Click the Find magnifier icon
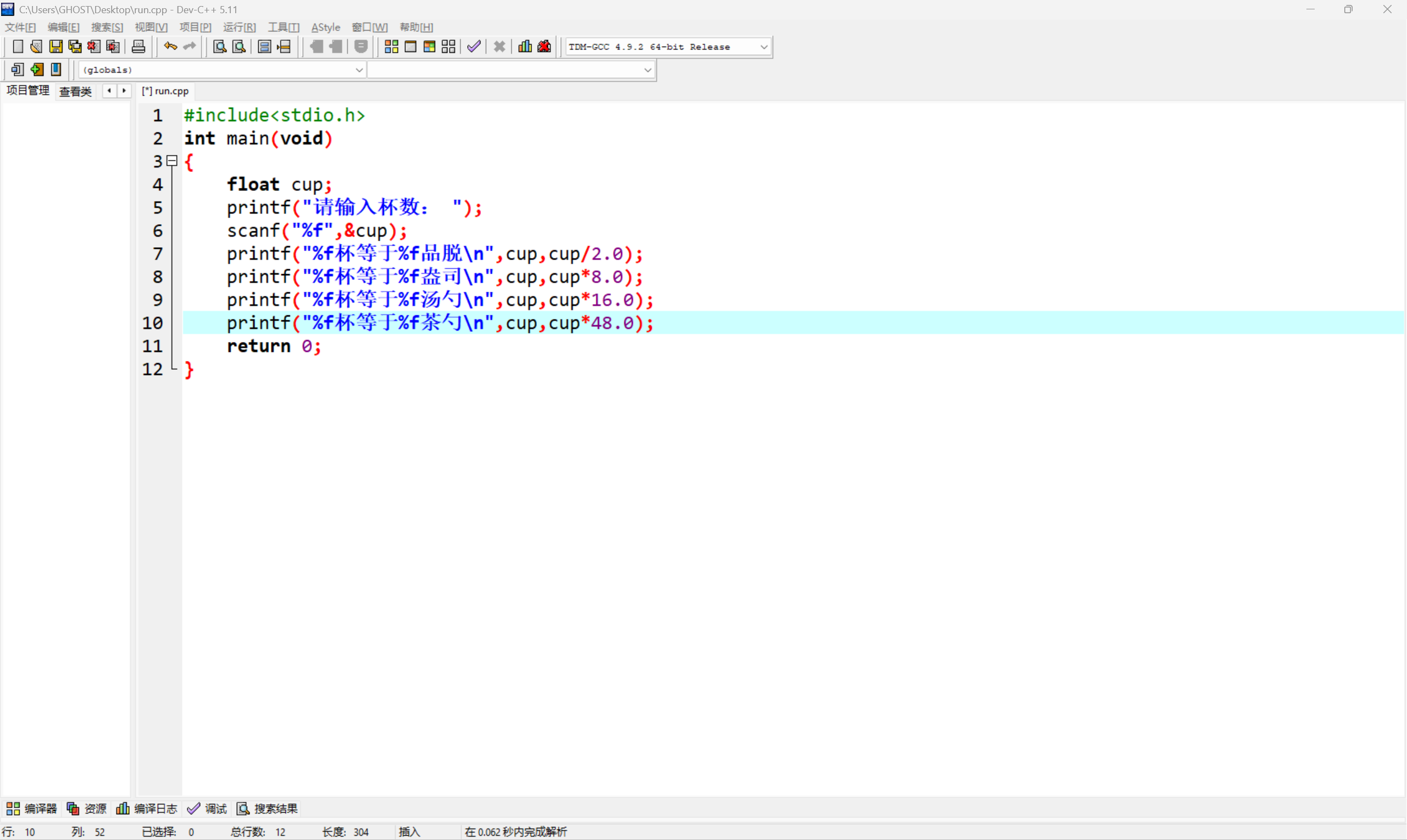 (220, 46)
